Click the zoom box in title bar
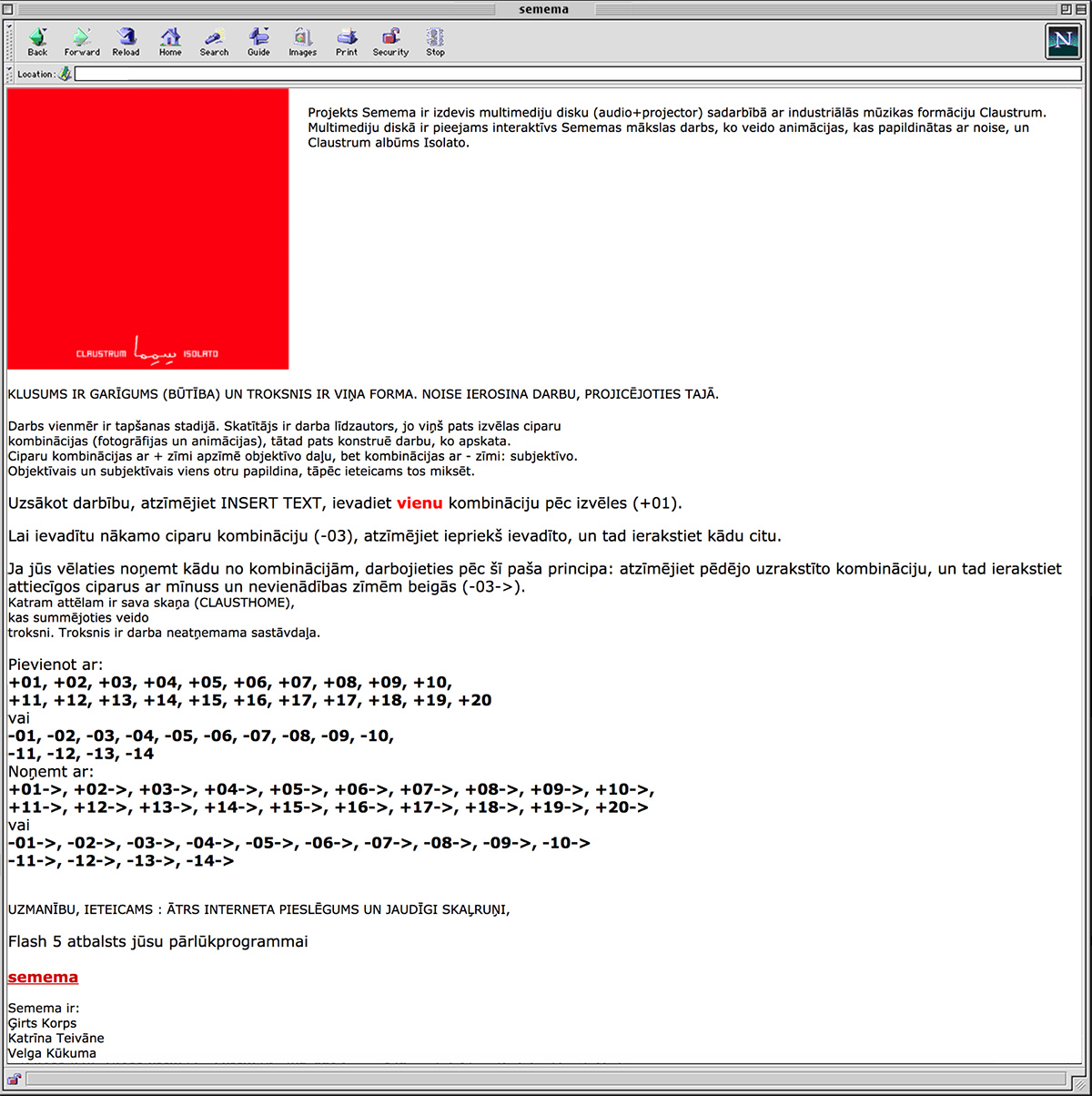 (x=1066, y=9)
